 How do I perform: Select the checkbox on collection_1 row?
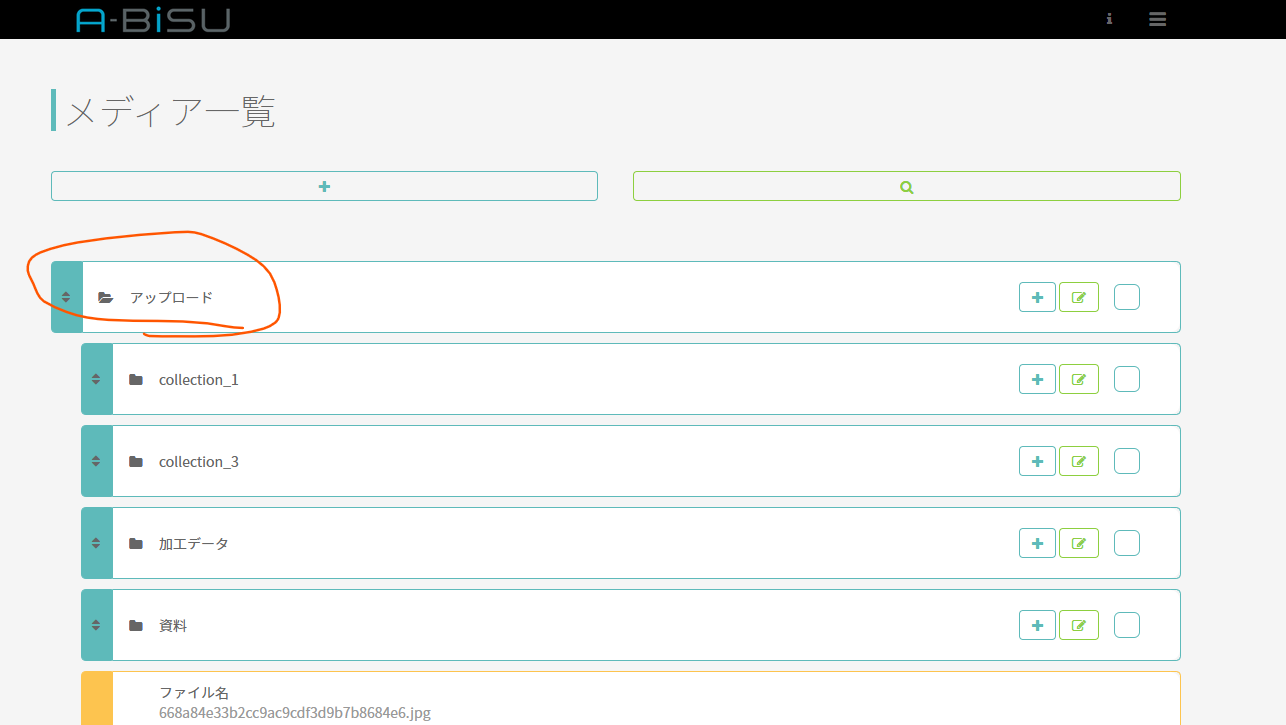(x=1126, y=379)
